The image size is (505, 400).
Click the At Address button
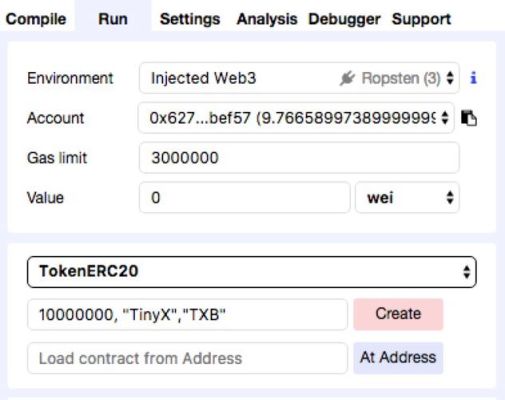pyautogui.click(x=398, y=358)
